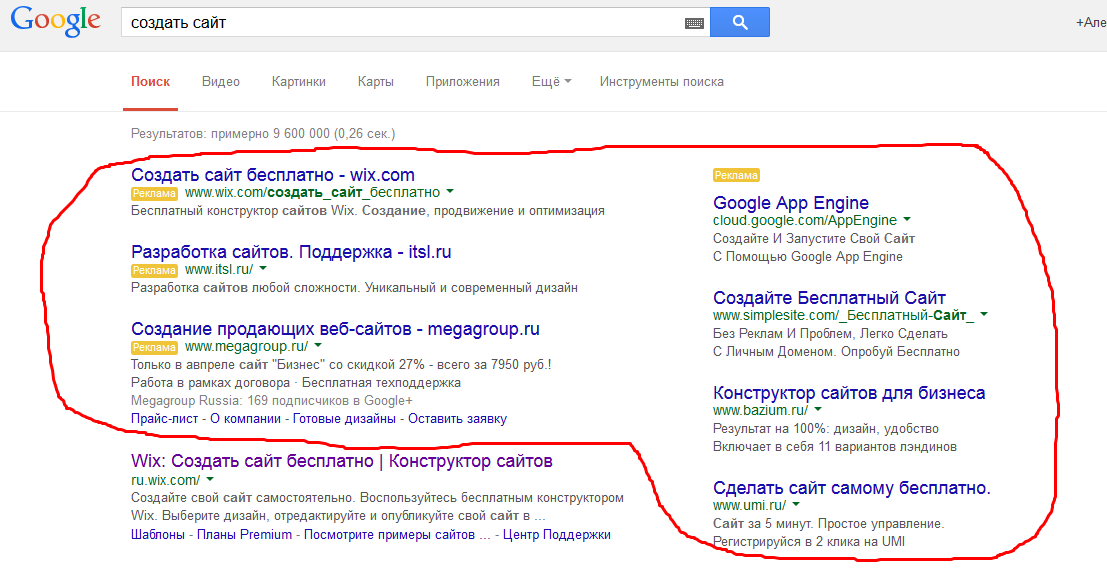
Task: Switch to the Картинки tab
Action: [298, 82]
